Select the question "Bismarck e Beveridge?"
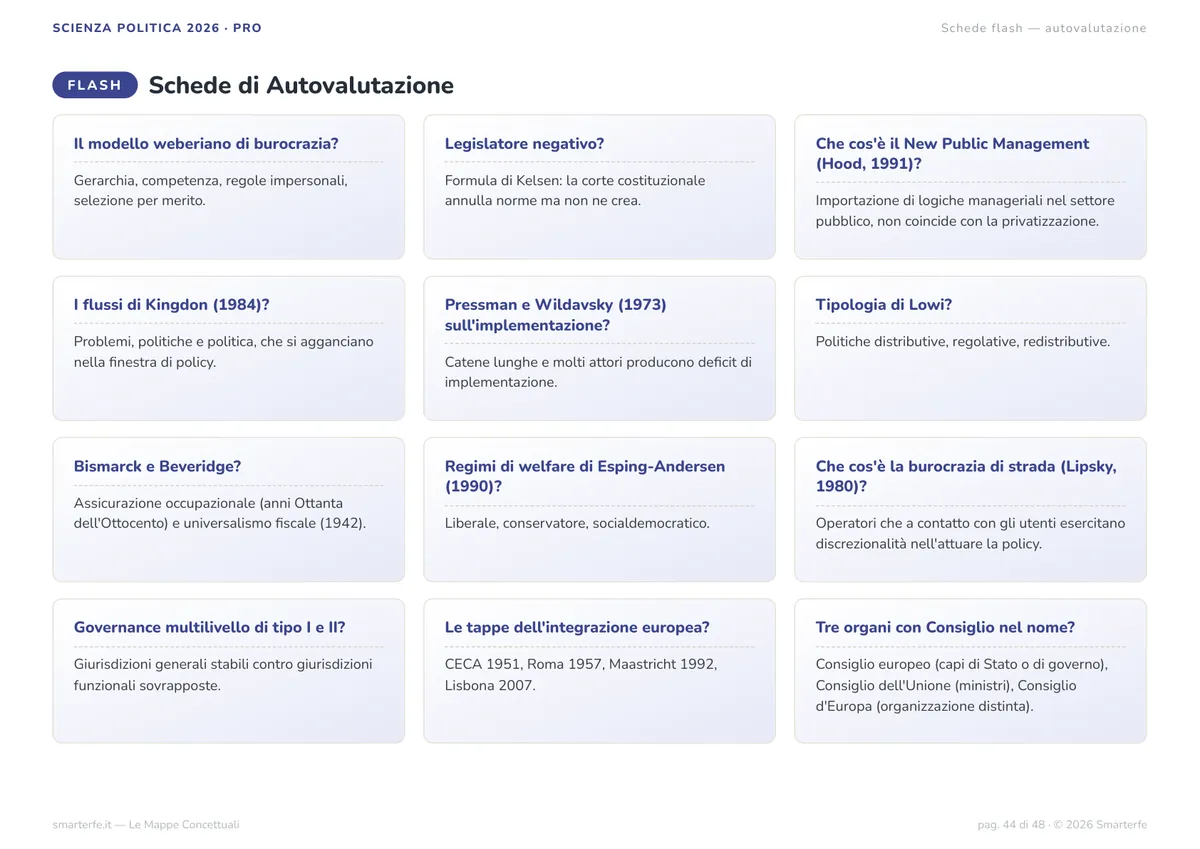Screen dimensions: 1200x849 158,467
